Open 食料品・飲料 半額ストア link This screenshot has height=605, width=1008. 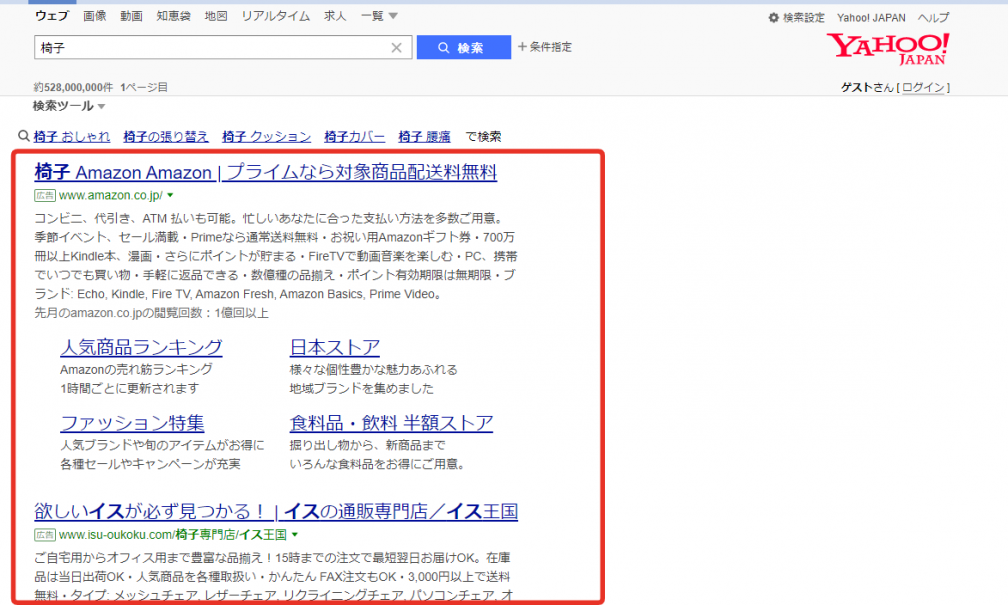pyautogui.click(x=391, y=422)
